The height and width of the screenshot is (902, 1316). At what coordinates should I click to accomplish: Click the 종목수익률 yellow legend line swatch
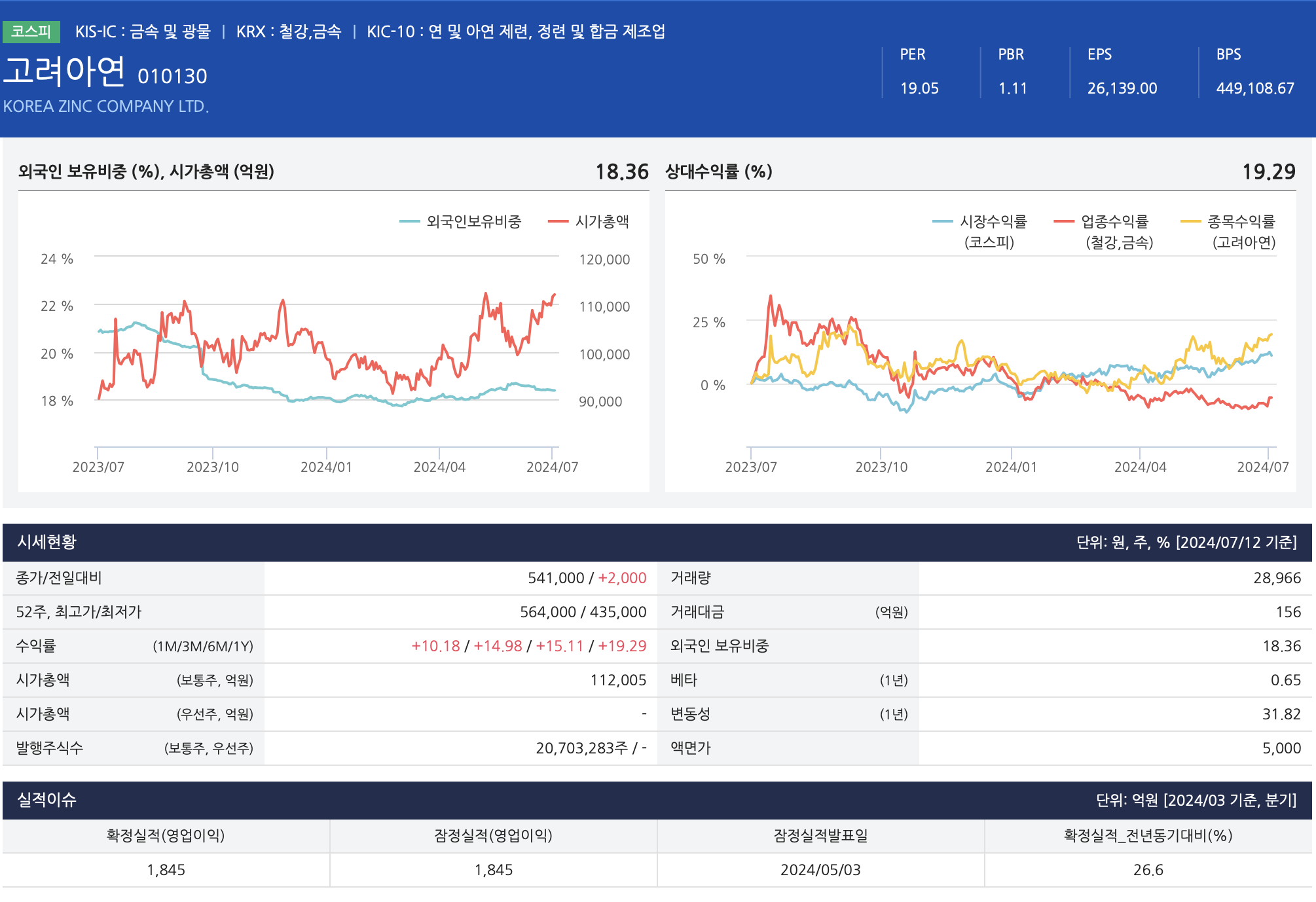click(1190, 222)
